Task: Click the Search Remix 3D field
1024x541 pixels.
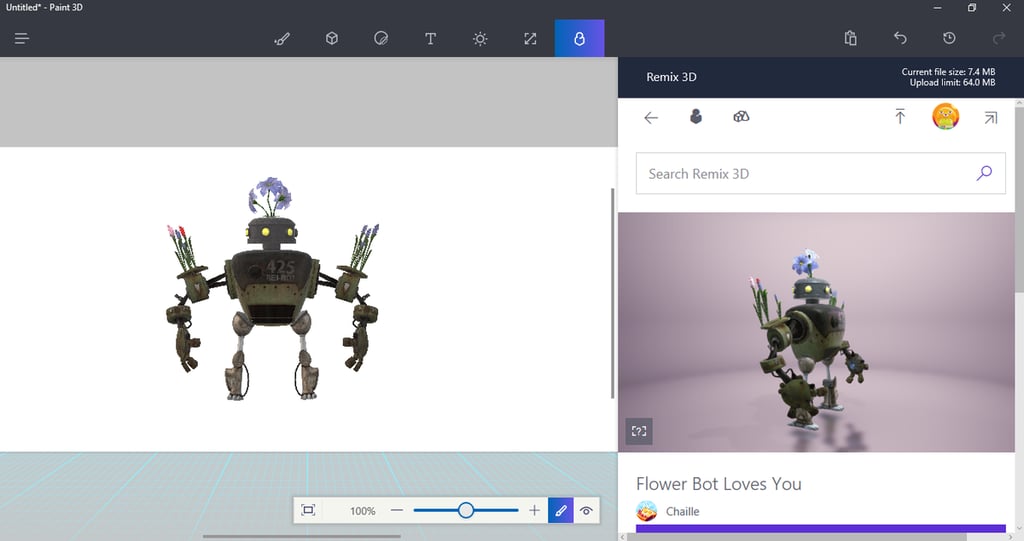Action: click(820, 173)
